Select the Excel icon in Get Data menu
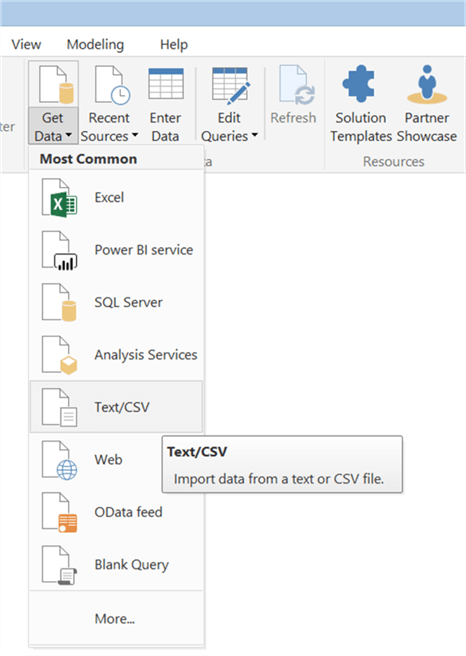The width and height of the screenshot is (466, 656). point(59,198)
